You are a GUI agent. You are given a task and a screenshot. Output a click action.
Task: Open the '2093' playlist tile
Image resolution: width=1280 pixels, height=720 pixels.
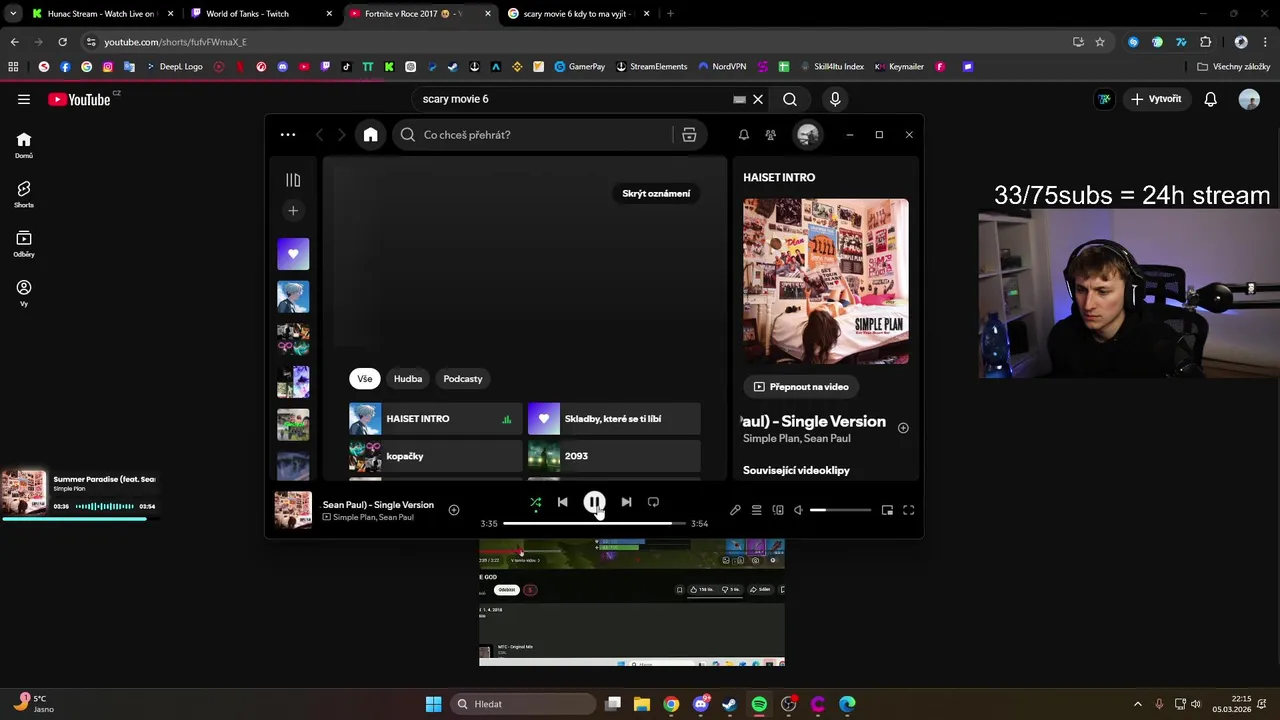click(x=614, y=456)
